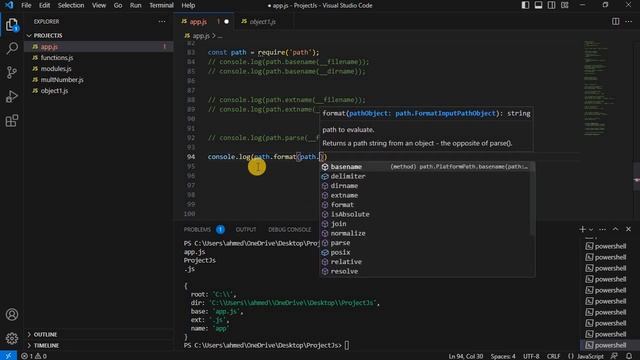
Task: Open the Terminal menu
Action: (x=161, y=5)
